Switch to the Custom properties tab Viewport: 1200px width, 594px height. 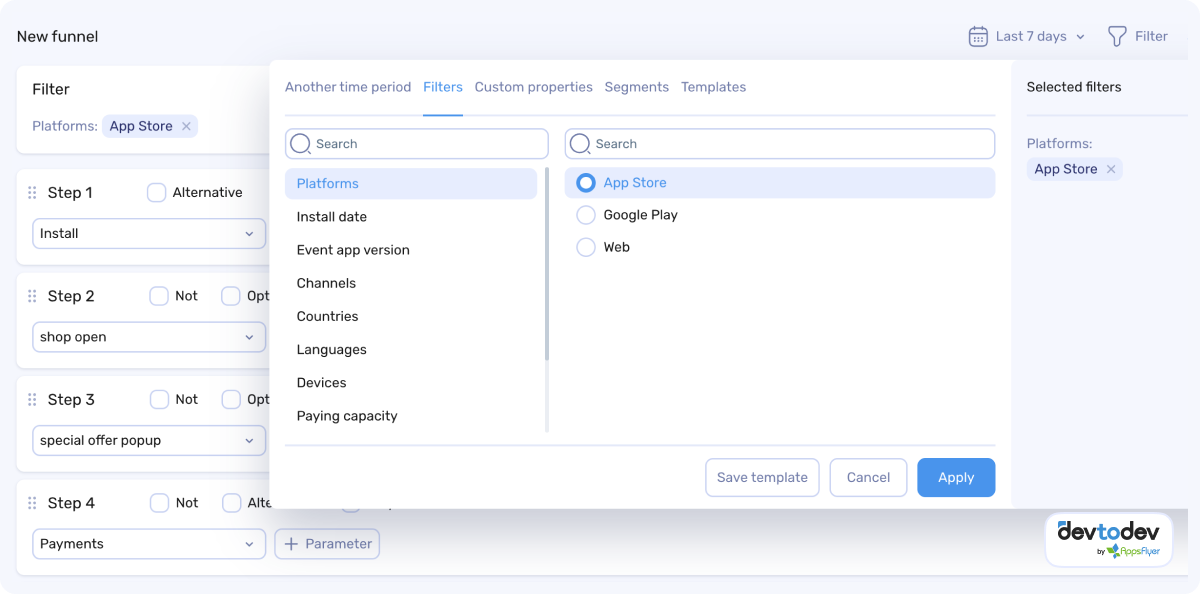point(533,87)
